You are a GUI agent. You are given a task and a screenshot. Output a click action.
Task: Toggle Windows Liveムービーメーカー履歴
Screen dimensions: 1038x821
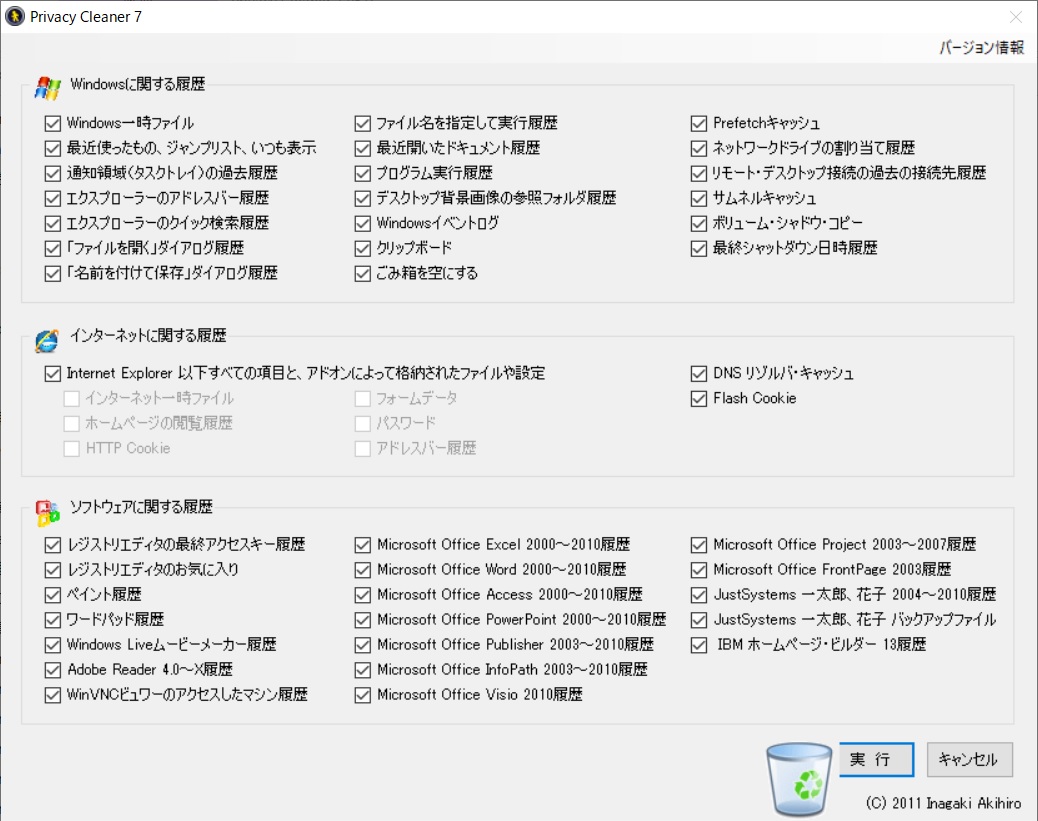click(52, 645)
